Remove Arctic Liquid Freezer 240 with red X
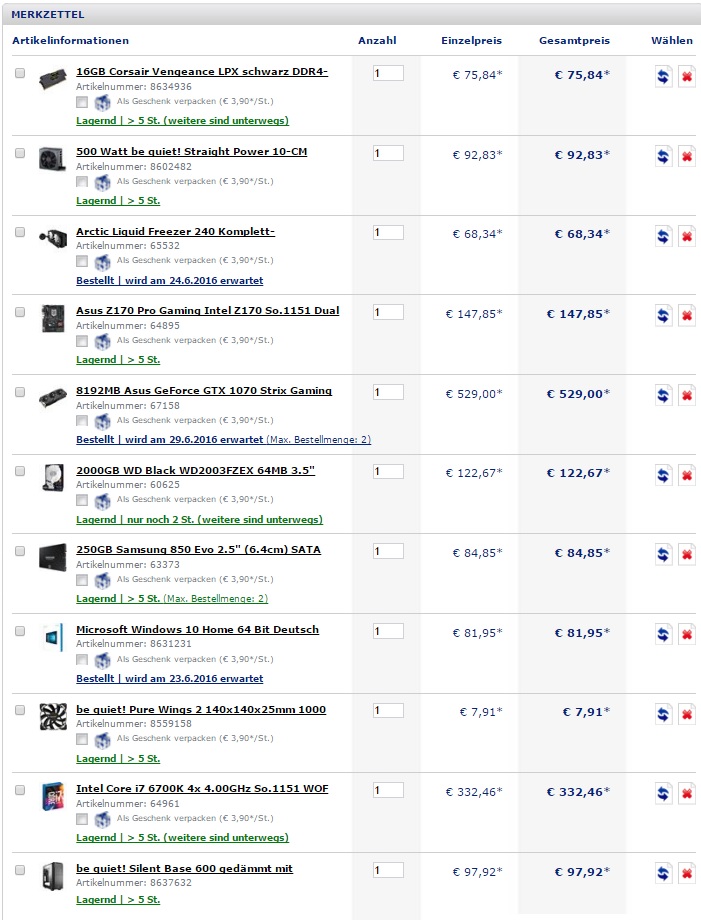701x920 pixels. coord(687,236)
